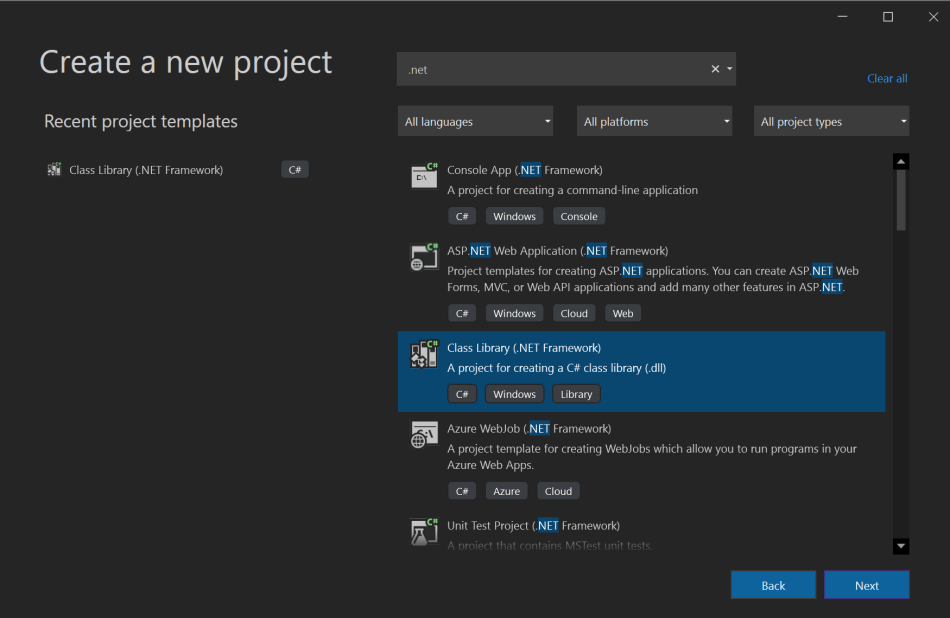Select the Azure tag under Azure WebJob

[506, 490]
